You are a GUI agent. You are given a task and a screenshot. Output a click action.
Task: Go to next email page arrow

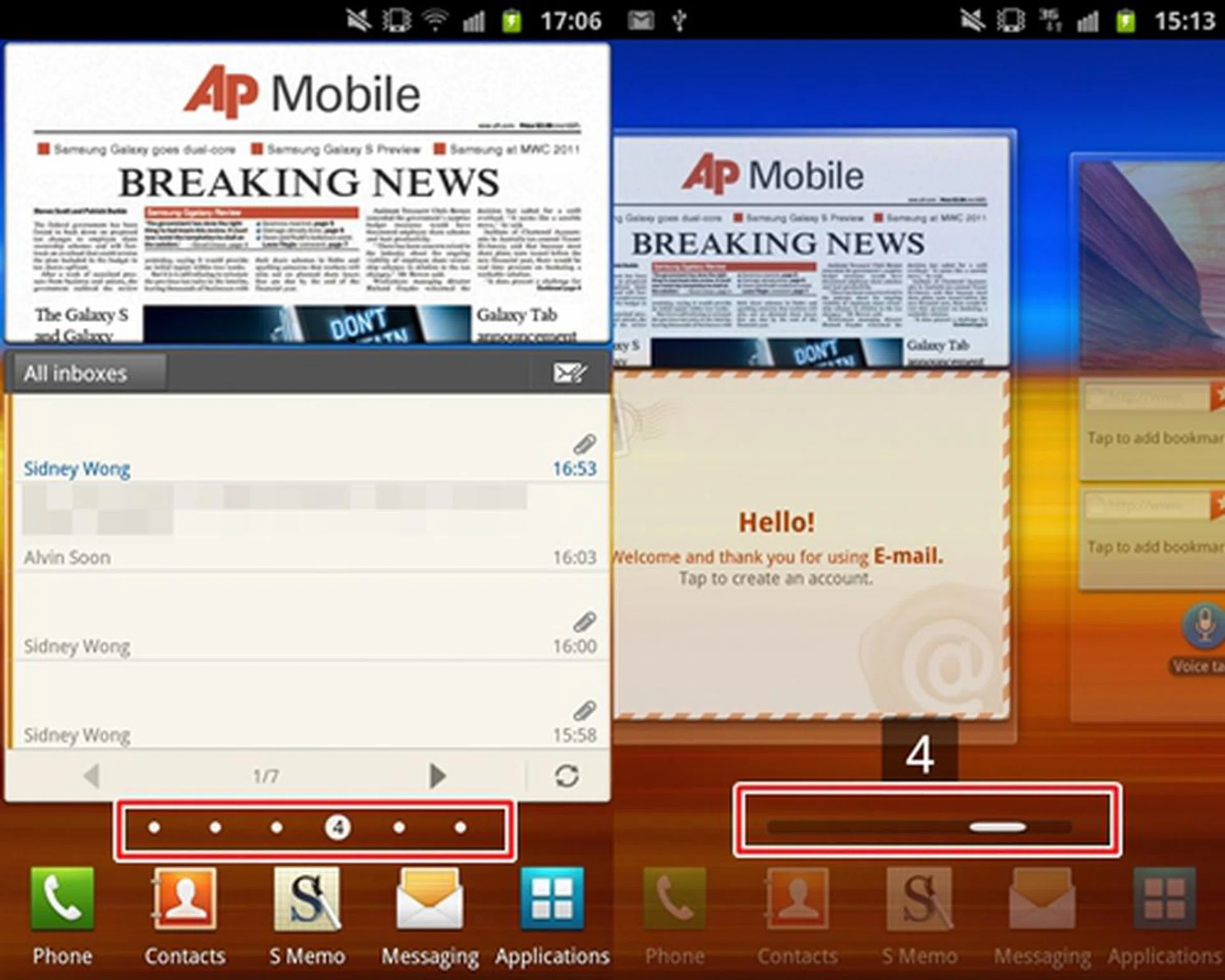(x=437, y=776)
